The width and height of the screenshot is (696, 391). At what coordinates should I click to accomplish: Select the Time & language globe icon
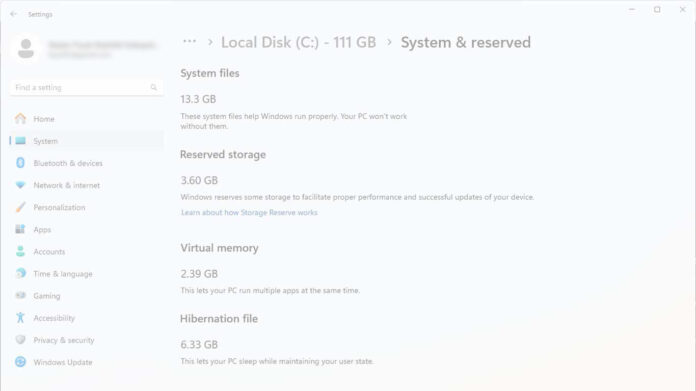[20, 273]
